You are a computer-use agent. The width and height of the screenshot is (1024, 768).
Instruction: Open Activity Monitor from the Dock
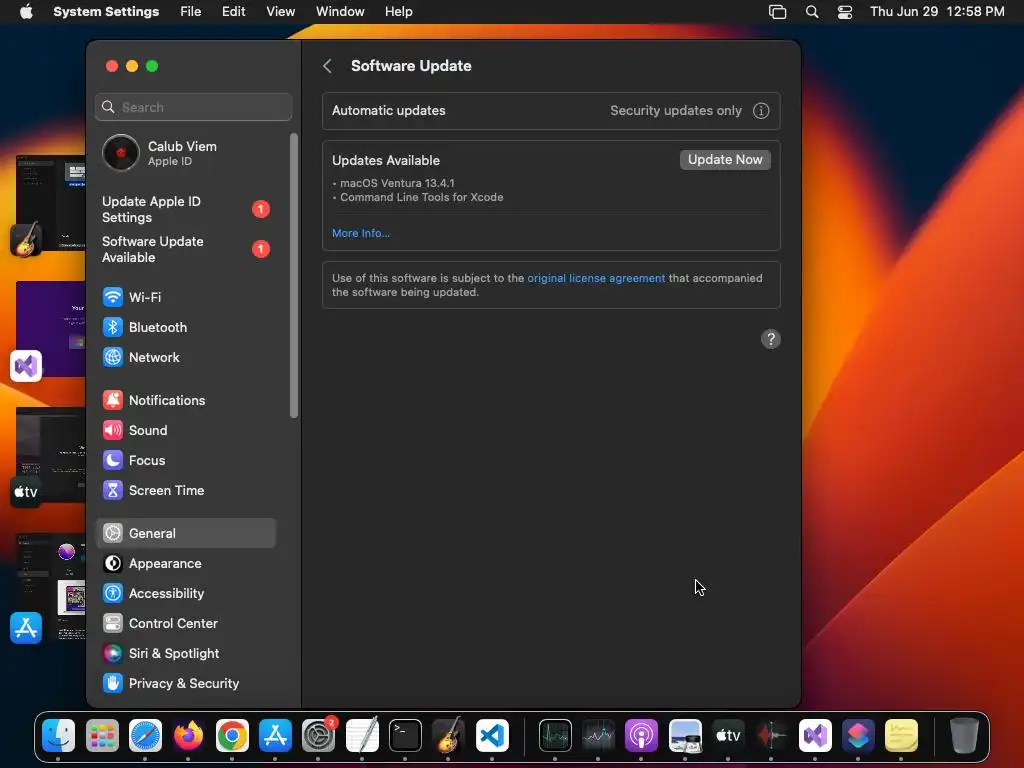[x=555, y=735]
